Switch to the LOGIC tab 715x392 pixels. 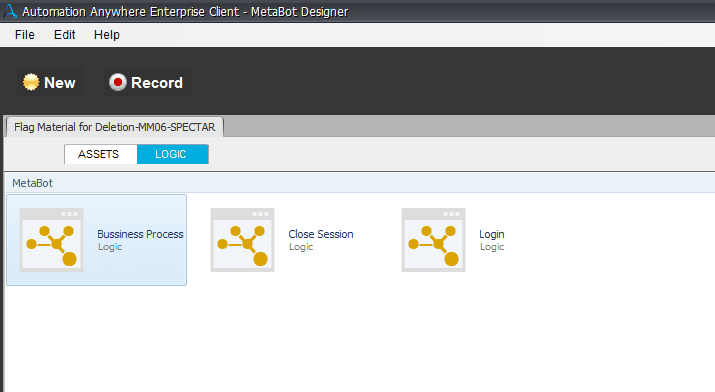(x=173, y=154)
